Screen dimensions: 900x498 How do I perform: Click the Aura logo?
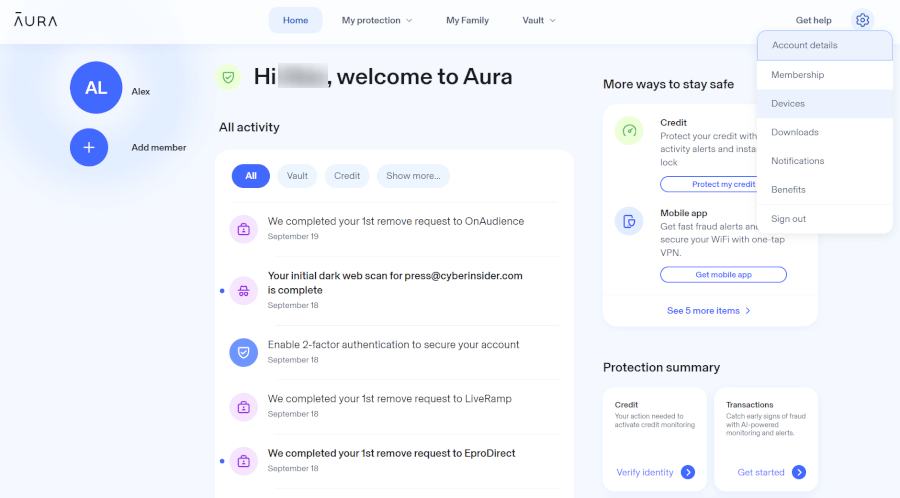pos(35,20)
